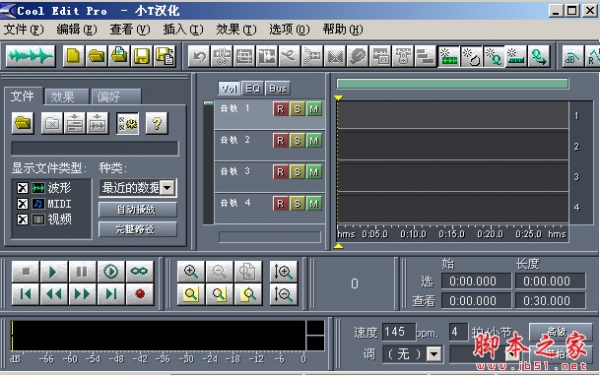Undo the last action
Image resolution: width=600 pixels, height=377 pixels.
(x=199, y=56)
